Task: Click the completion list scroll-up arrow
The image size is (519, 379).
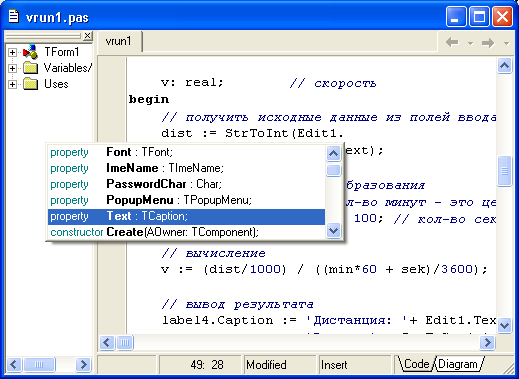Action: tap(334, 153)
